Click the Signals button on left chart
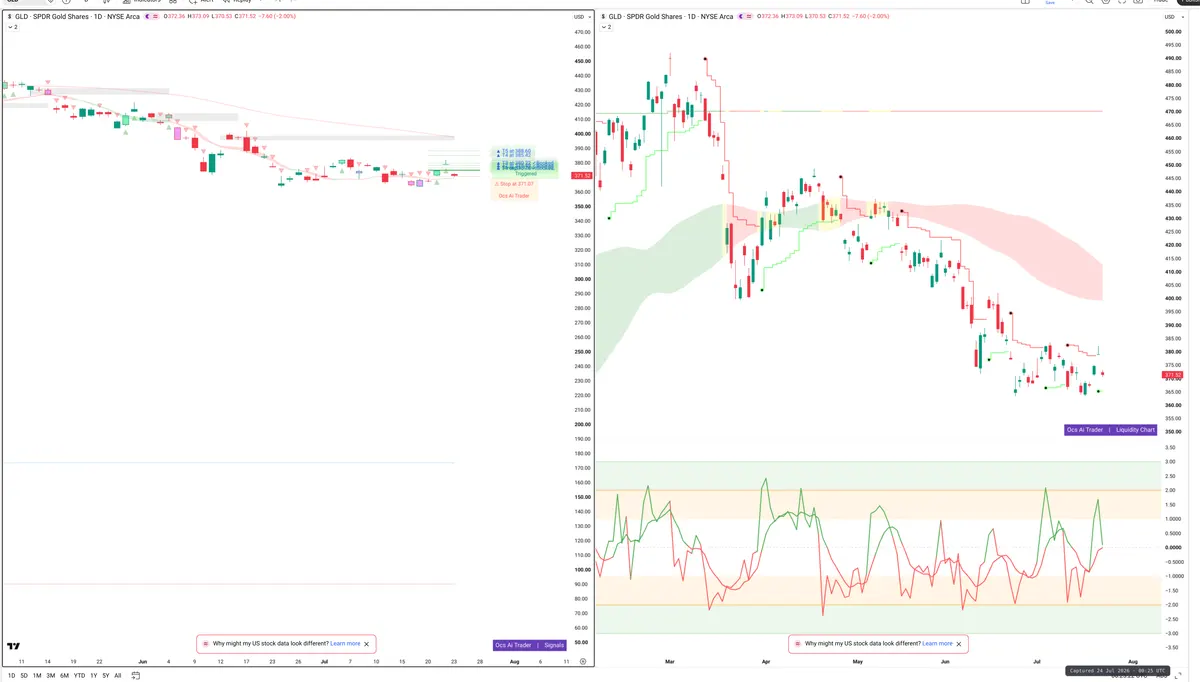 [x=554, y=645]
